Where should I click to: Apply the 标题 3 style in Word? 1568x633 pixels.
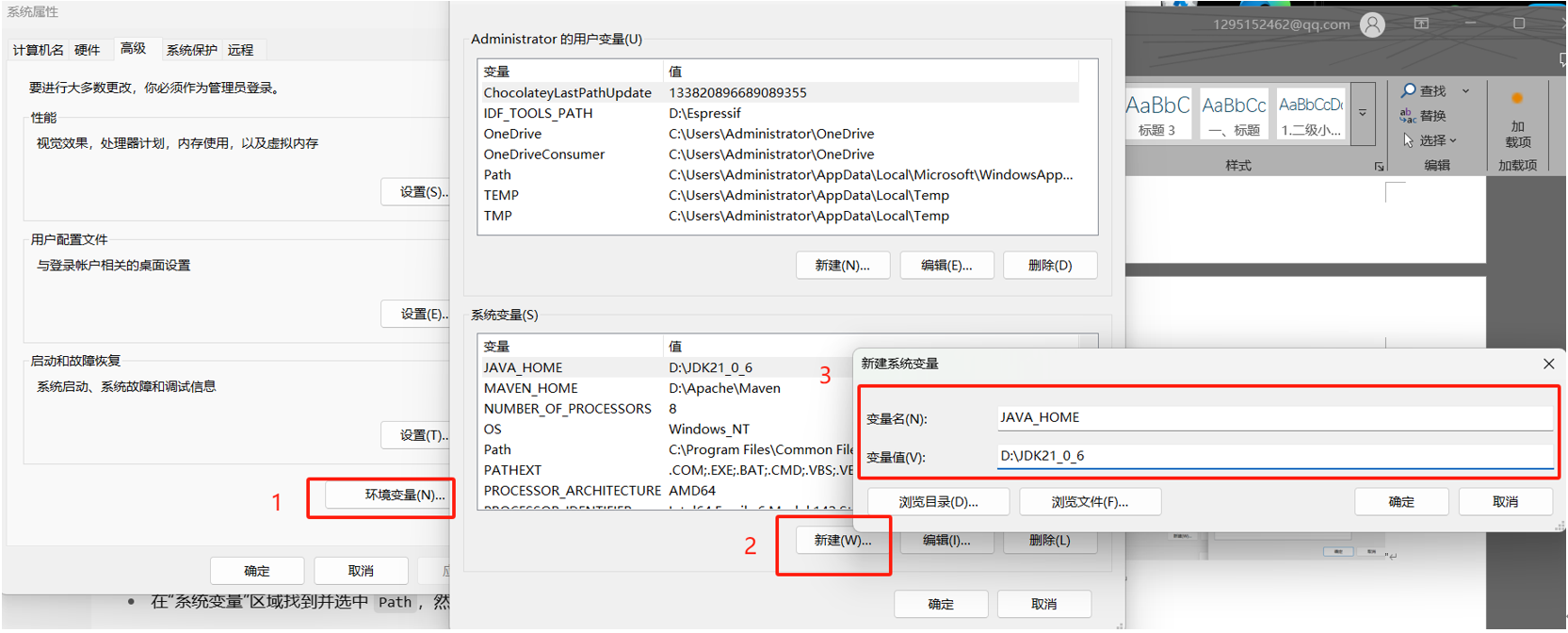coord(1157,115)
